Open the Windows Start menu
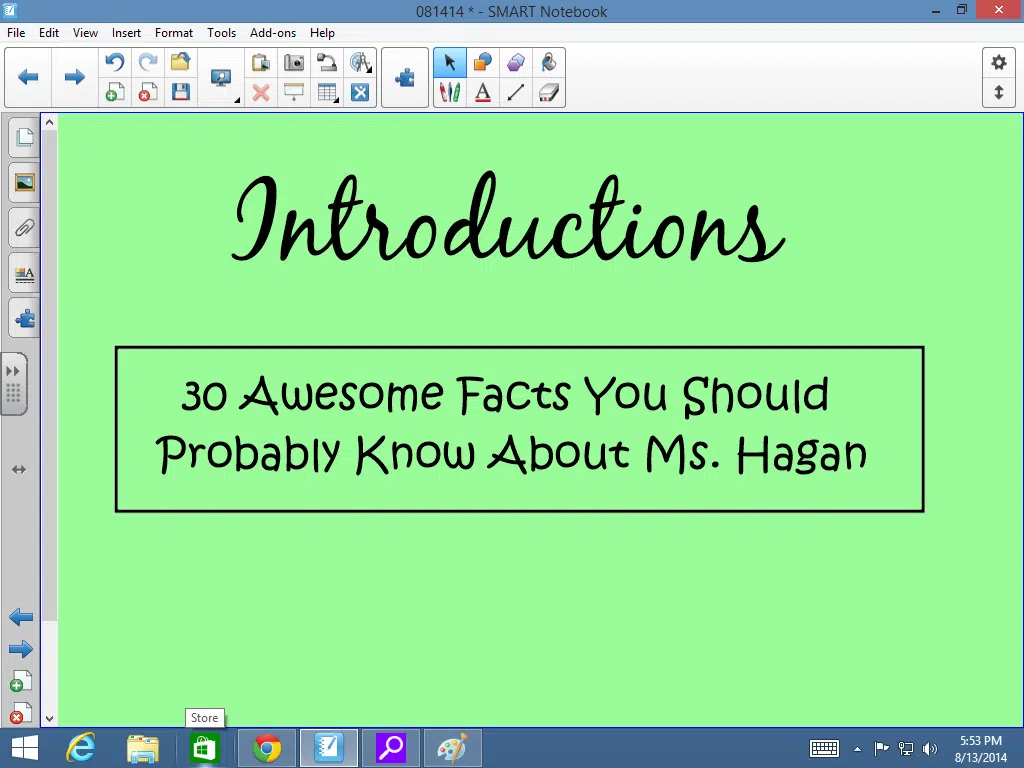The image size is (1024, 768). point(25,748)
